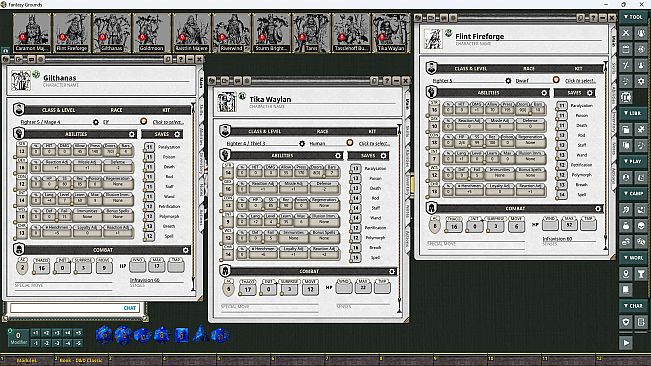
Task: Click 'Click to select' kit on Gilthanas sheet
Action: [168, 122]
